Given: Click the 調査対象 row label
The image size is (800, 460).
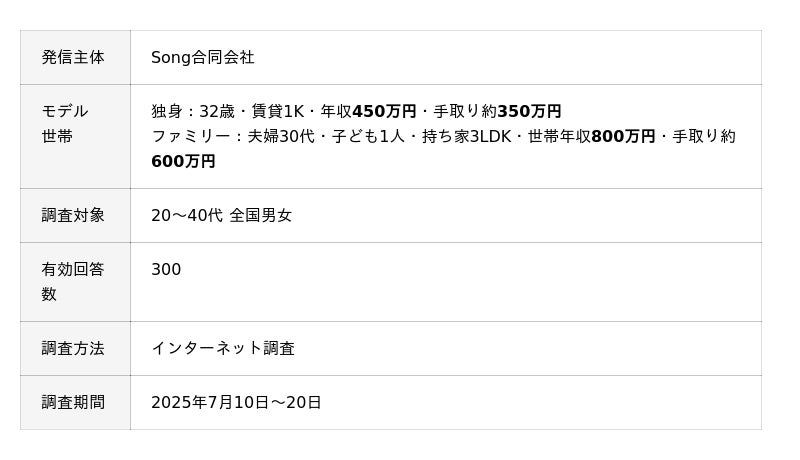Looking at the screenshot, I should pyautogui.click(x=73, y=215).
